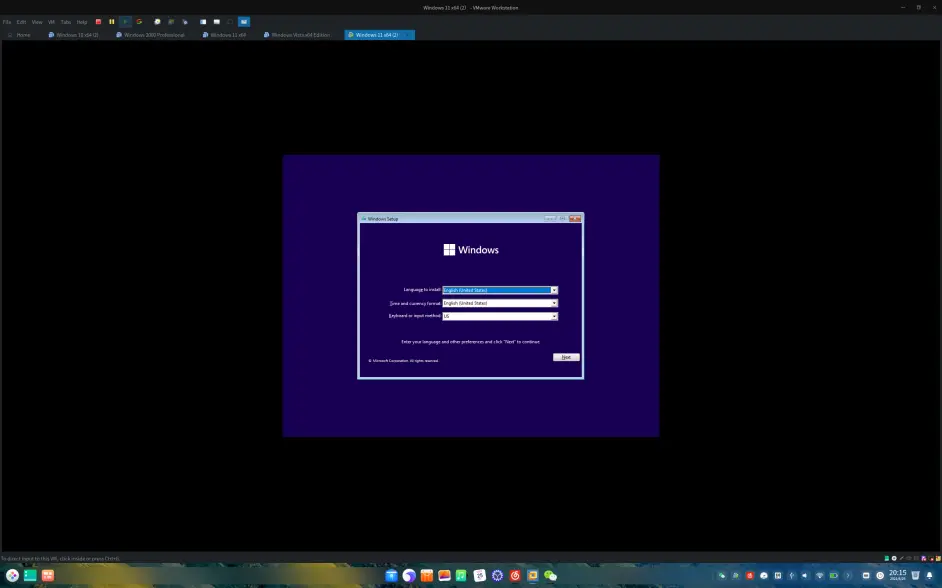942x588 pixels.
Task: Open the WeChat dock icon
Action: pos(550,575)
